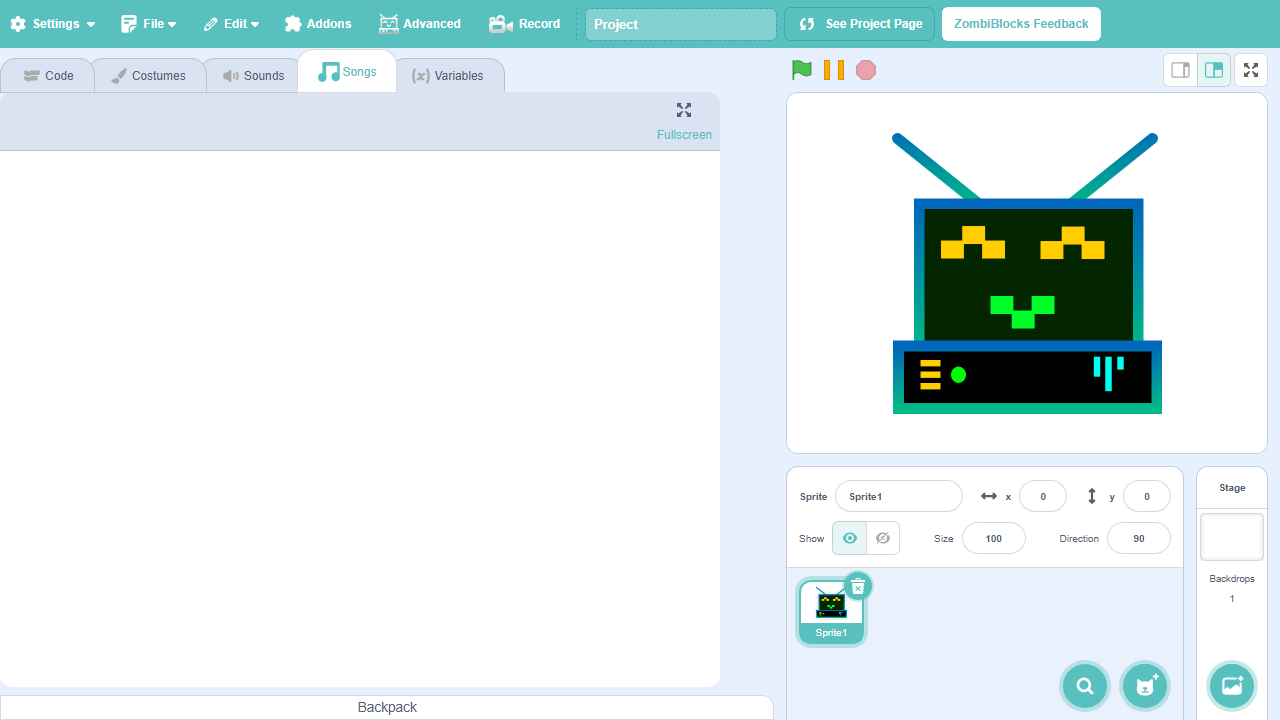The image size is (1280, 720).
Task: Click the Fullscreen icon in songs editor
Action: (x=684, y=110)
